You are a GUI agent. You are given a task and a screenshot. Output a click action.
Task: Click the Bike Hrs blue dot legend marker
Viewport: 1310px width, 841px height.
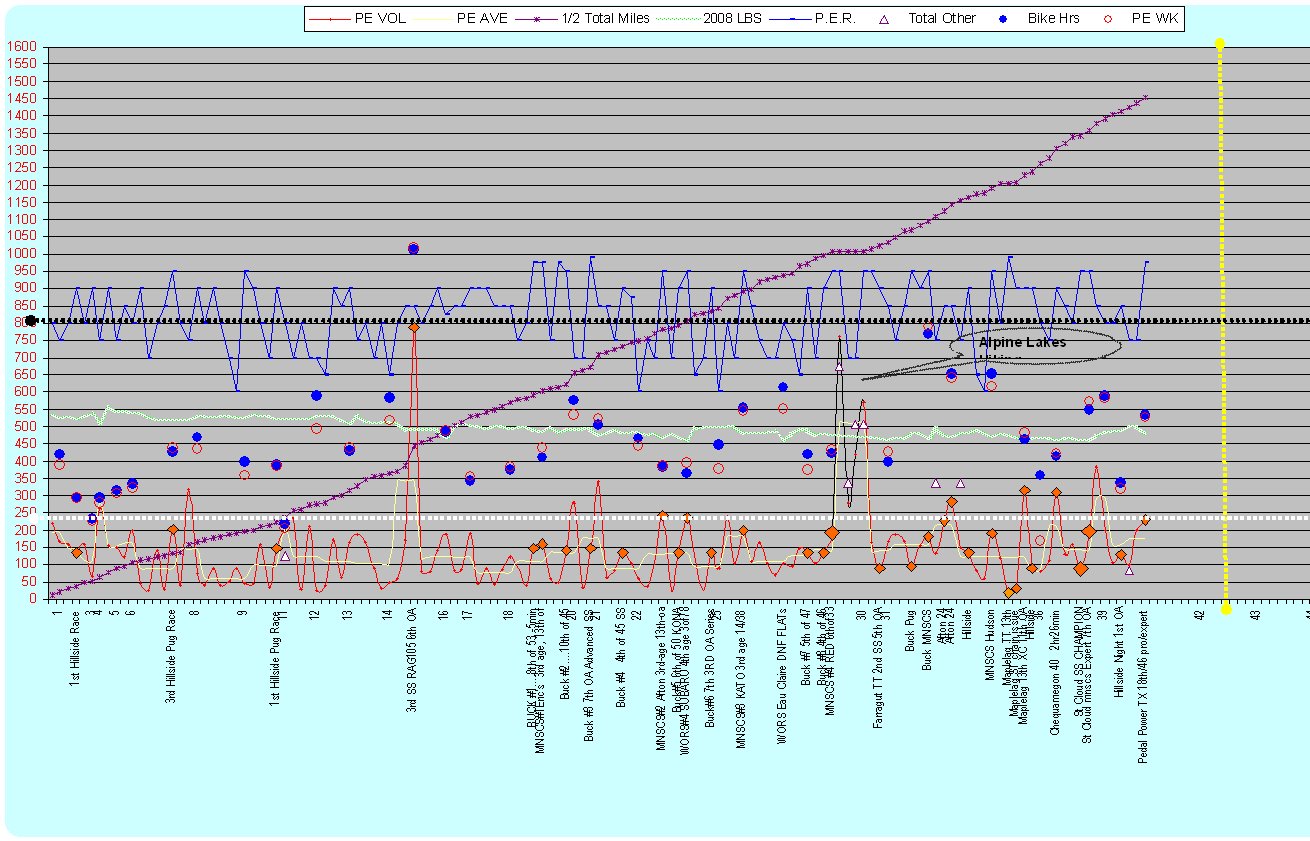click(1004, 18)
